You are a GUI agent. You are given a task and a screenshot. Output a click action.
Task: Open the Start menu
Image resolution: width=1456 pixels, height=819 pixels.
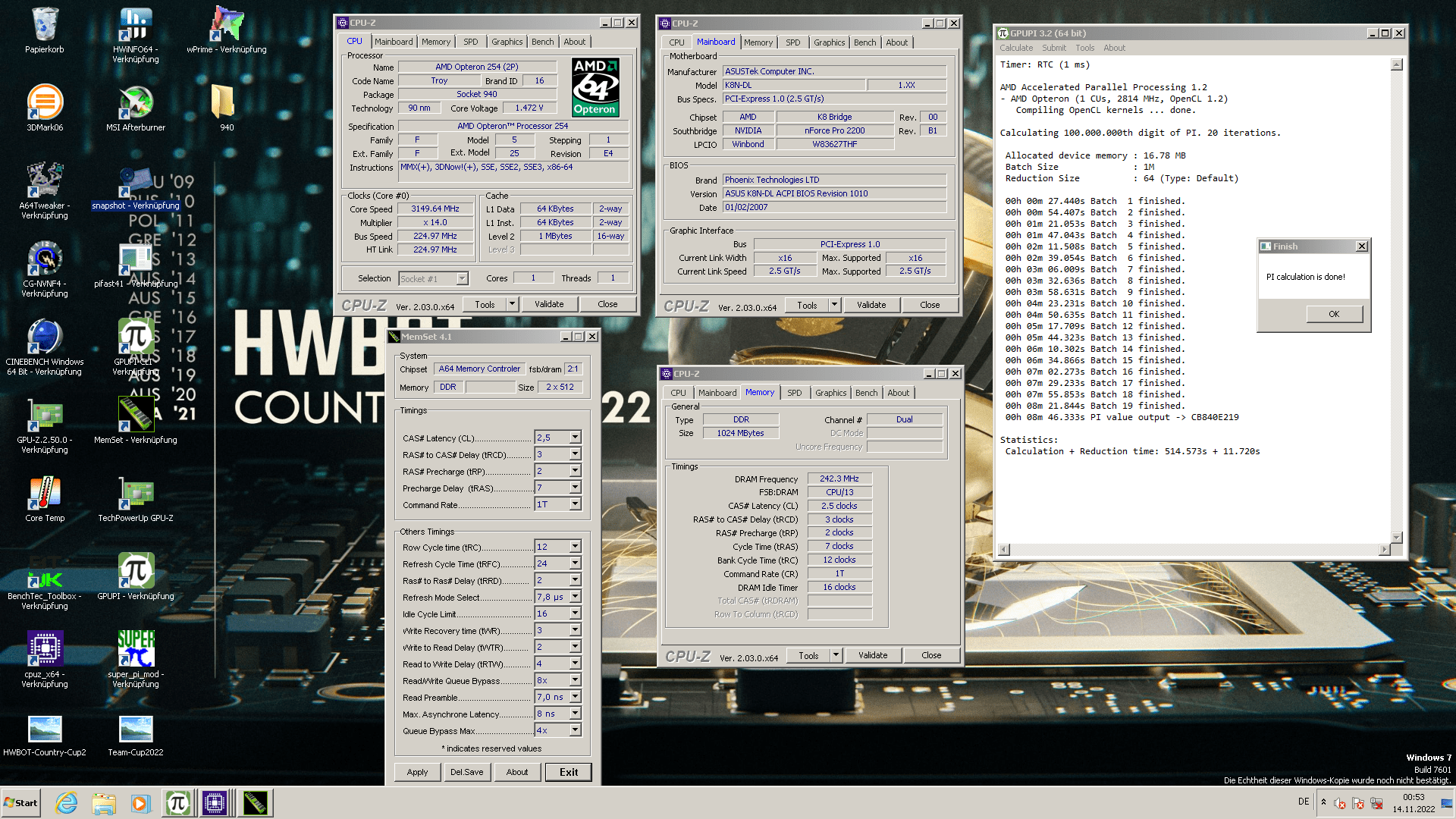pos(20,803)
